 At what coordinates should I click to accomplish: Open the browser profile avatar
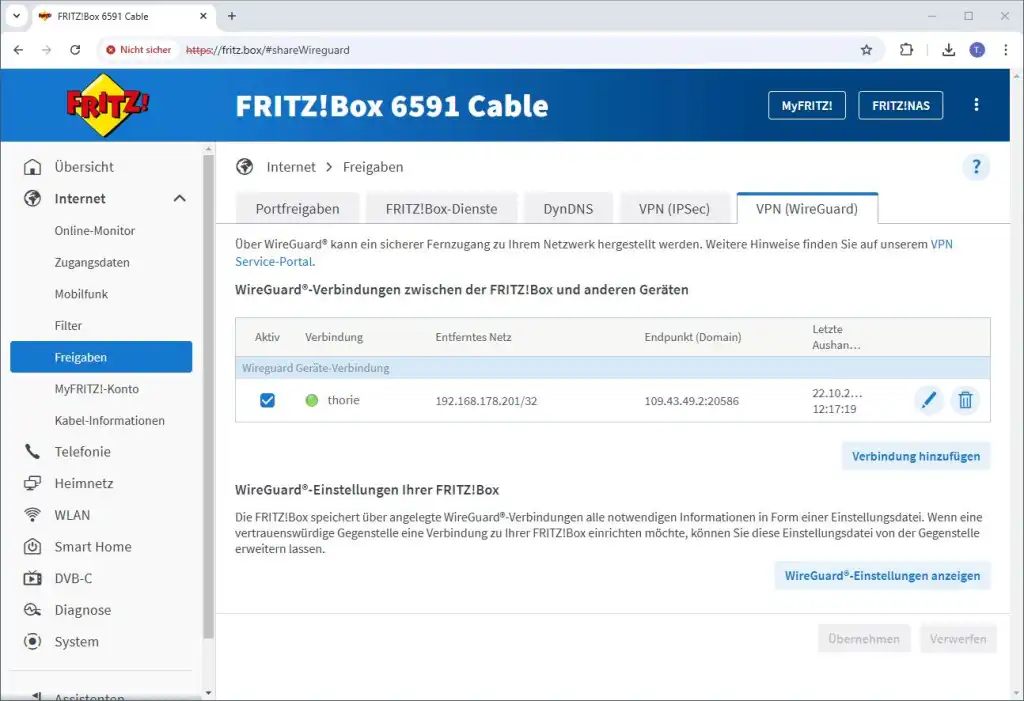(x=977, y=50)
